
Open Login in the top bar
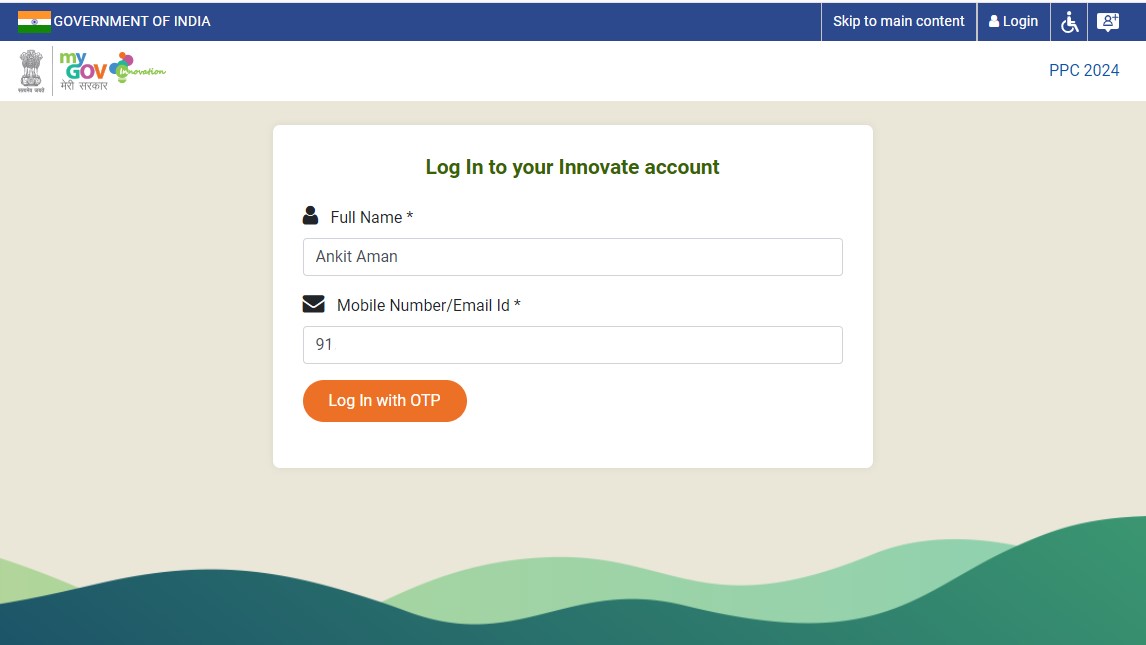tap(1013, 21)
